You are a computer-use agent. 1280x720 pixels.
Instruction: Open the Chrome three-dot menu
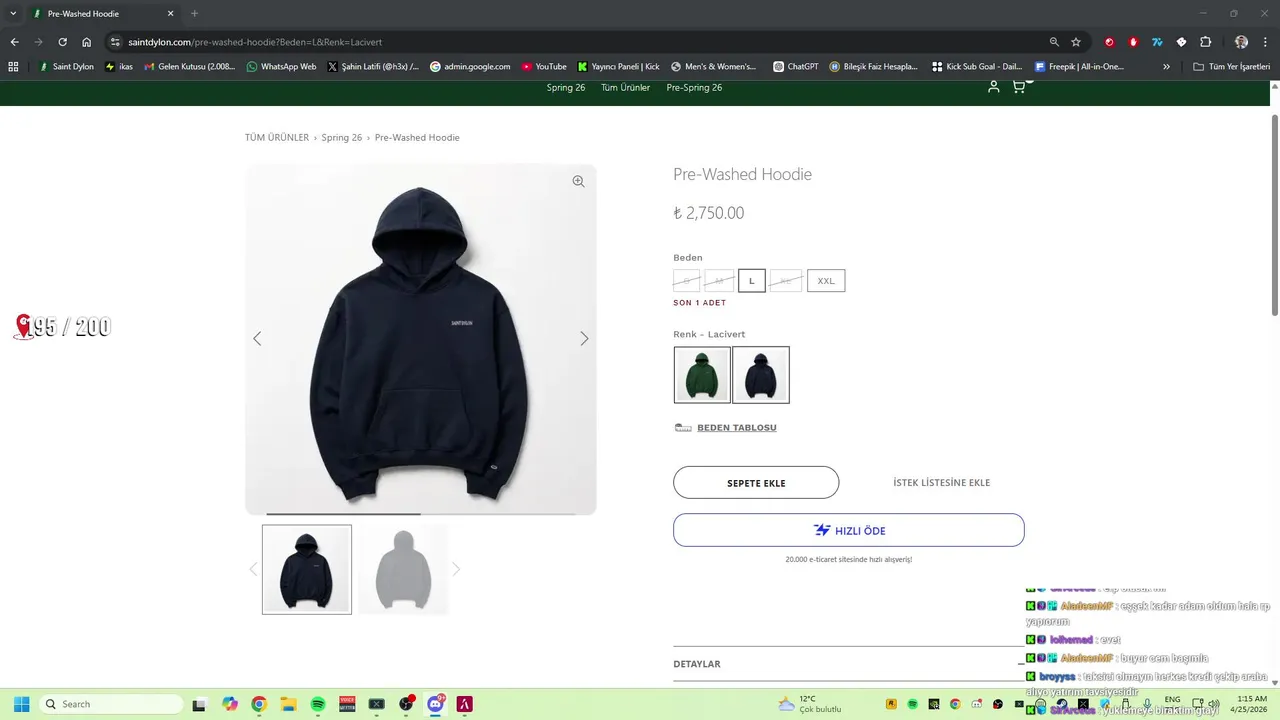click(1264, 42)
